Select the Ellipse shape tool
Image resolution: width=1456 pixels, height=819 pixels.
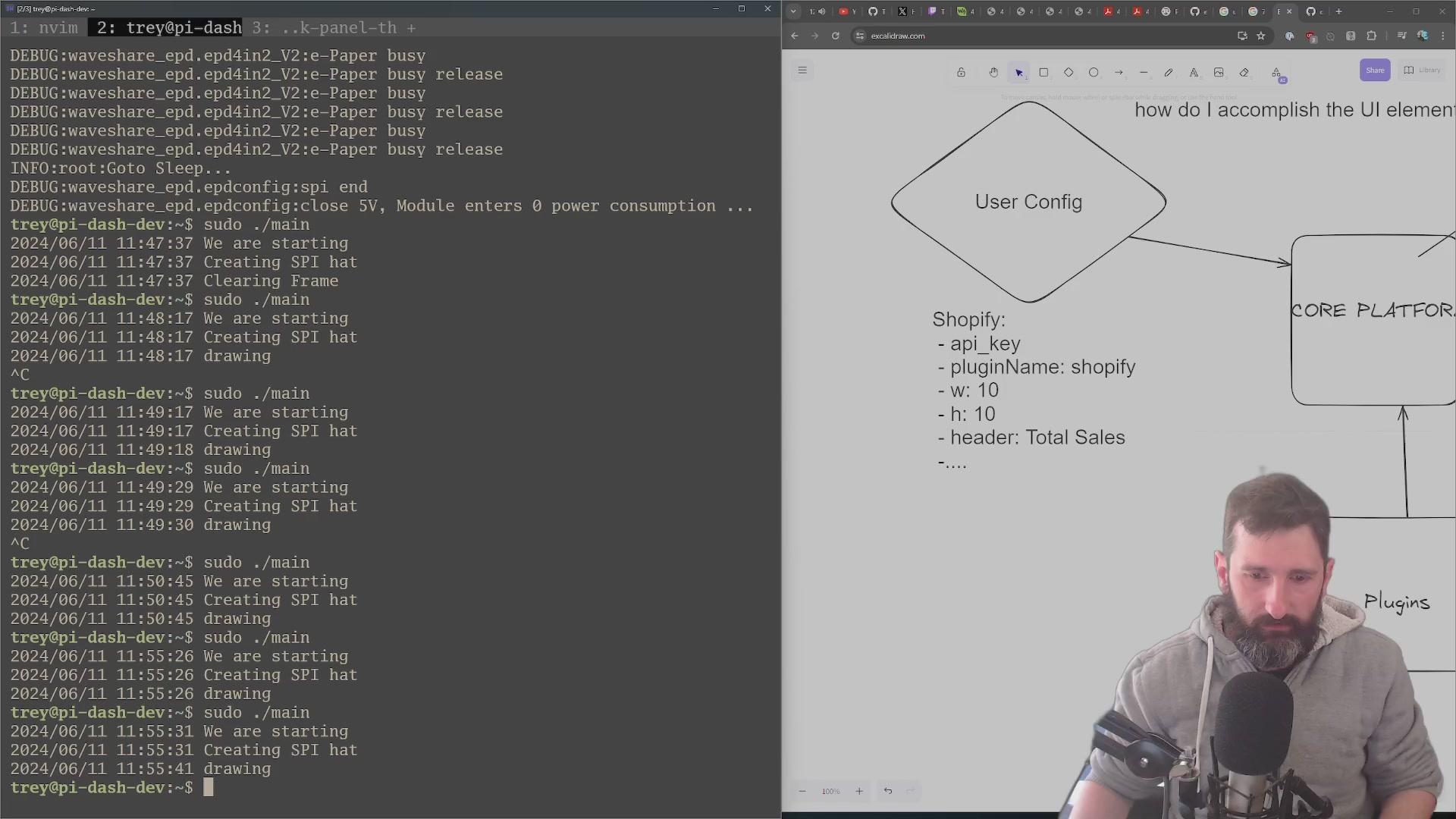1094,73
